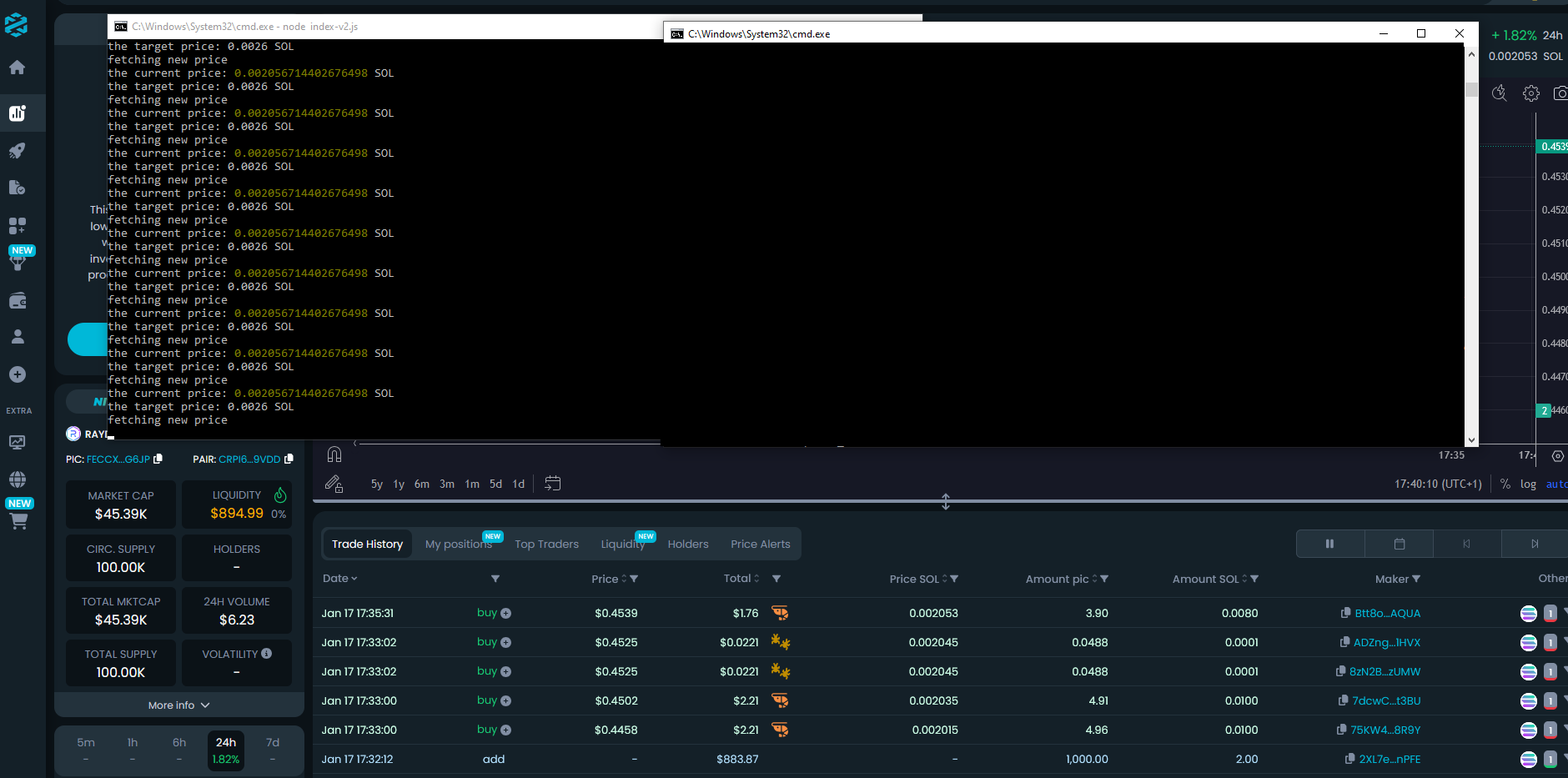Switch to Liquidity tab
The height and width of the screenshot is (778, 1568).
[x=623, y=544]
